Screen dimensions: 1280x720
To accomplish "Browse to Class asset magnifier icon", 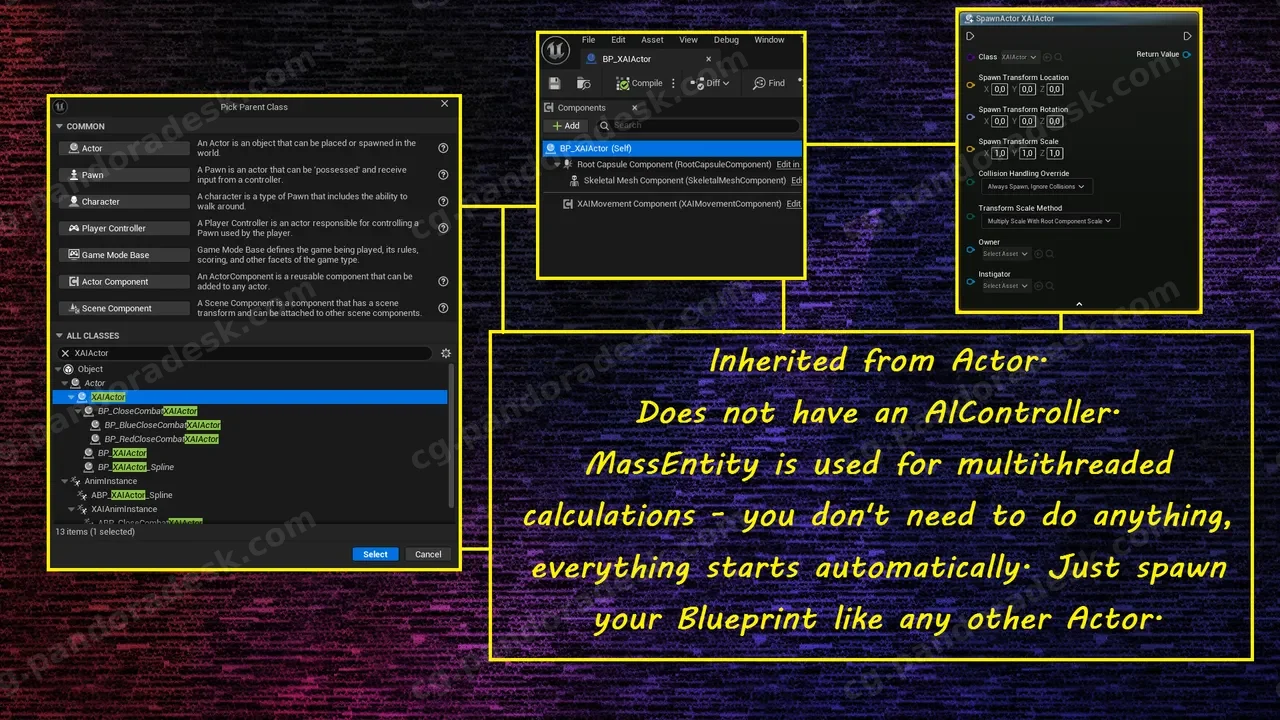I will (x=1059, y=57).
